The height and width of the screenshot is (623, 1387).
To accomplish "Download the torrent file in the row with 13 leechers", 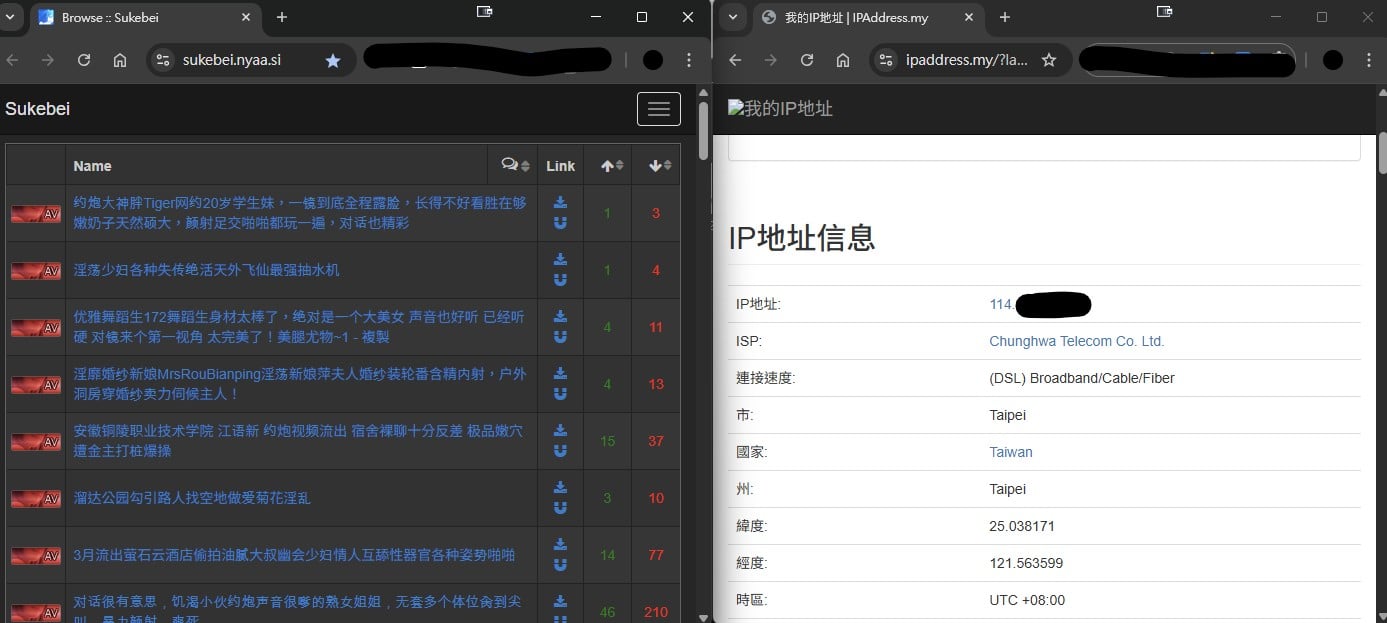I will pyautogui.click(x=560, y=373).
